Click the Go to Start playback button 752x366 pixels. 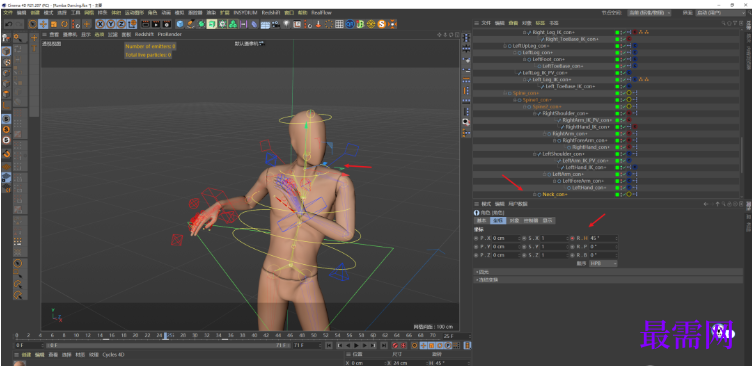click(329, 345)
